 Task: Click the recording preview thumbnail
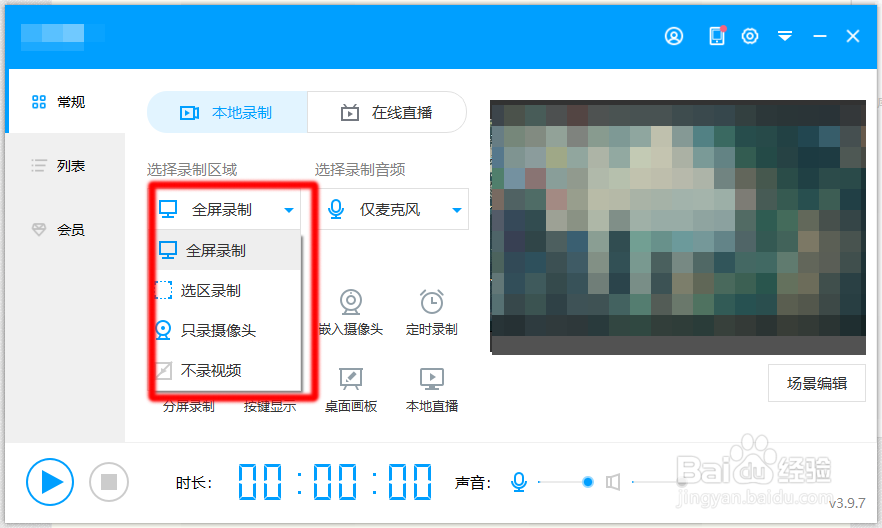tap(678, 228)
